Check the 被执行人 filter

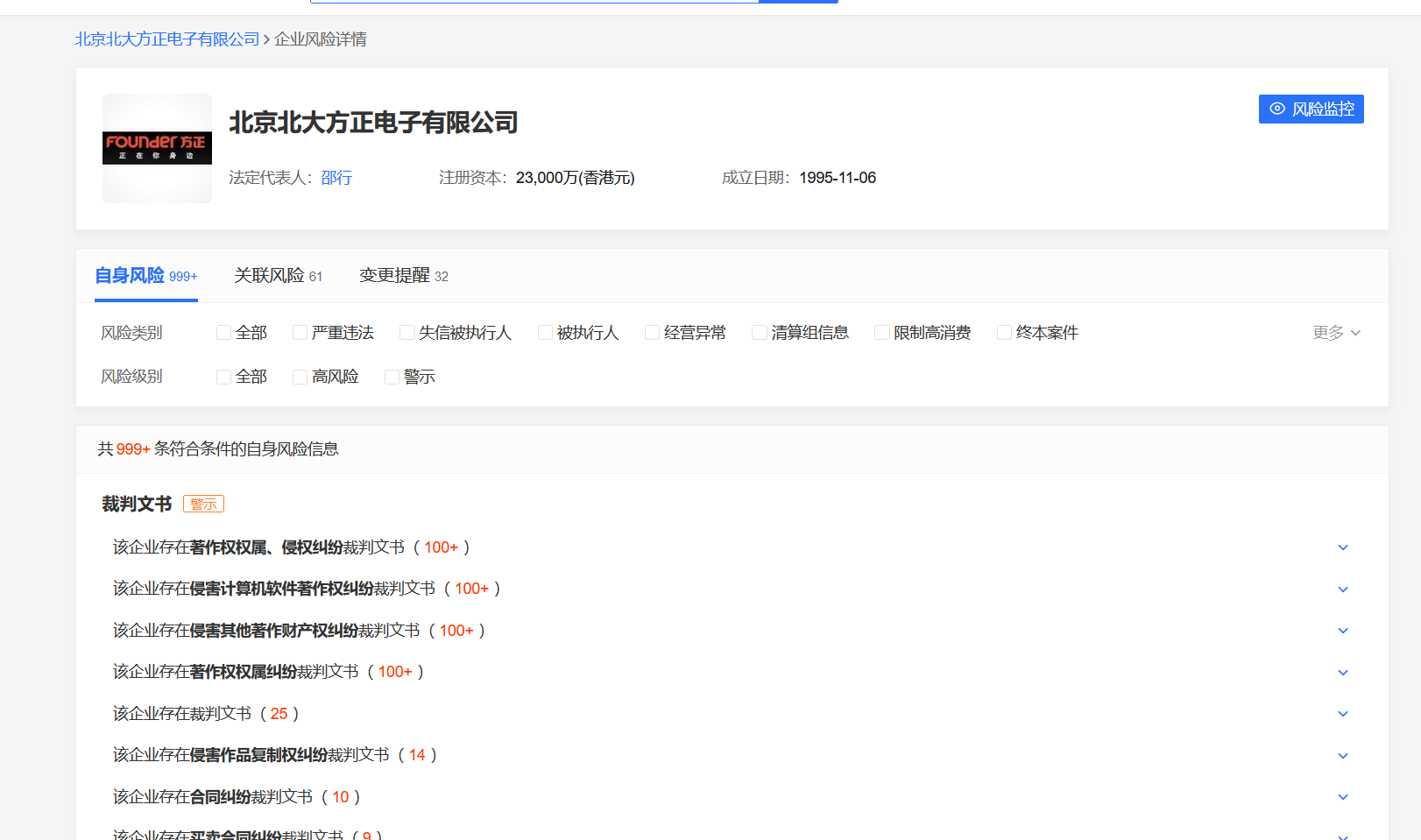(545, 333)
